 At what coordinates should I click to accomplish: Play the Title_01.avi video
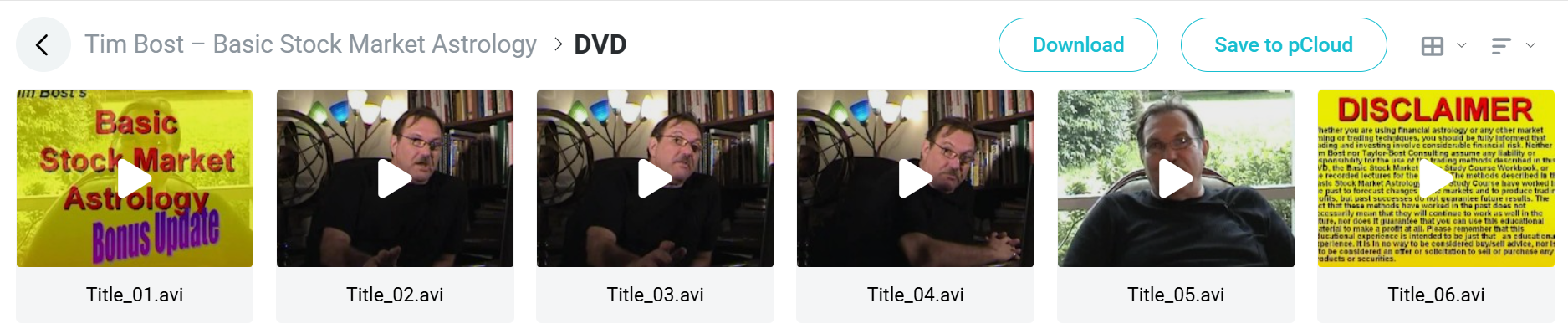pos(135,178)
